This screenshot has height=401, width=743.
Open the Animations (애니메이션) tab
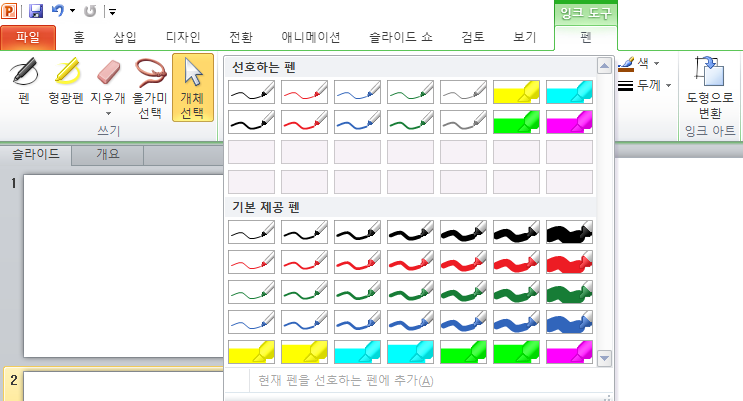tap(311, 37)
